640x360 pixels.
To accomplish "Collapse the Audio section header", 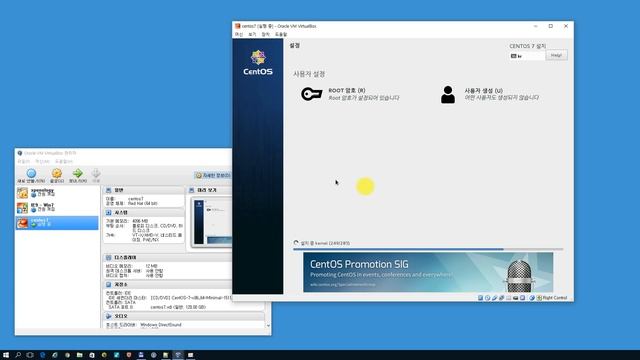I will [x=184, y=316].
